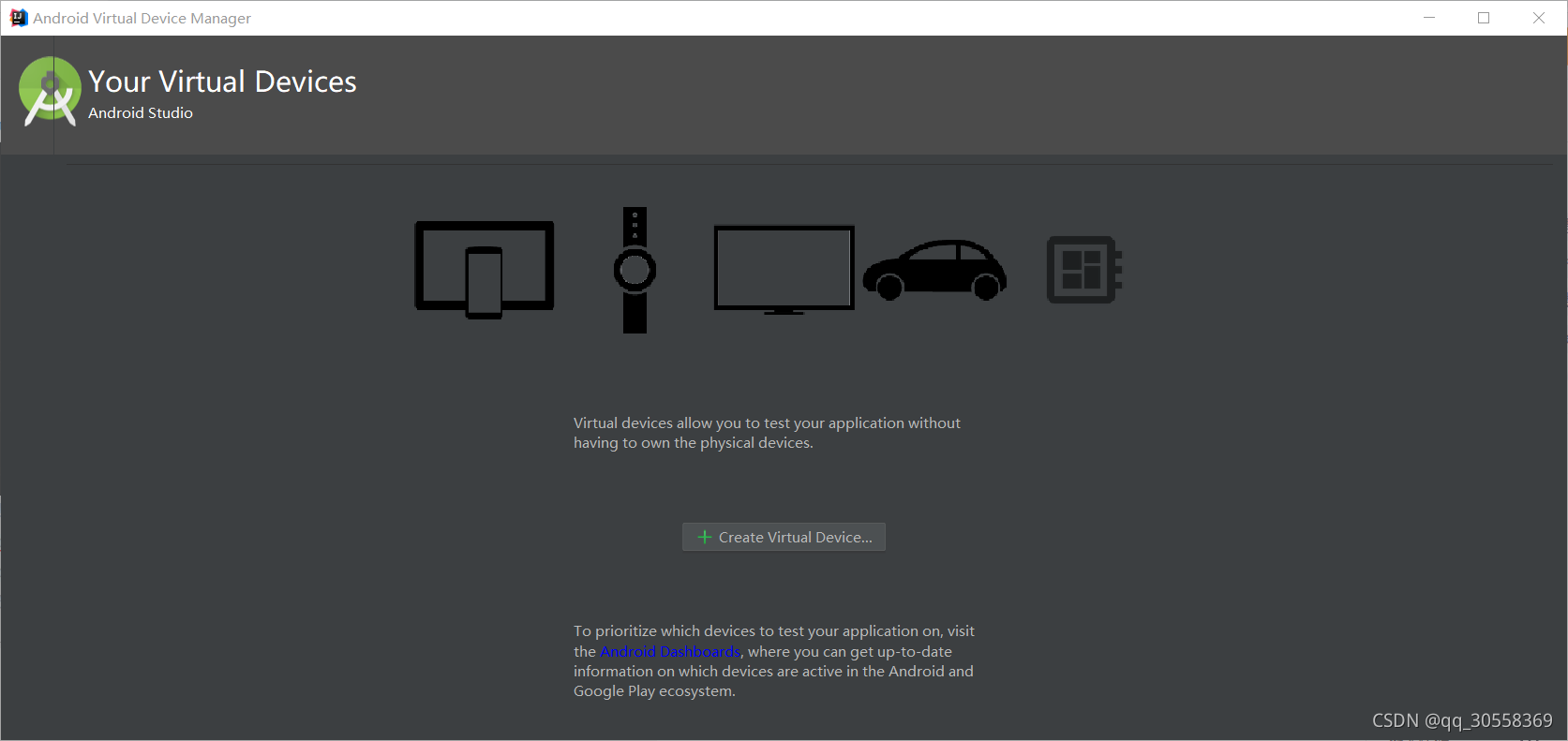This screenshot has height=741, width=1568.
Task: Open the Android Dashboards link
Action: [670, 651]
